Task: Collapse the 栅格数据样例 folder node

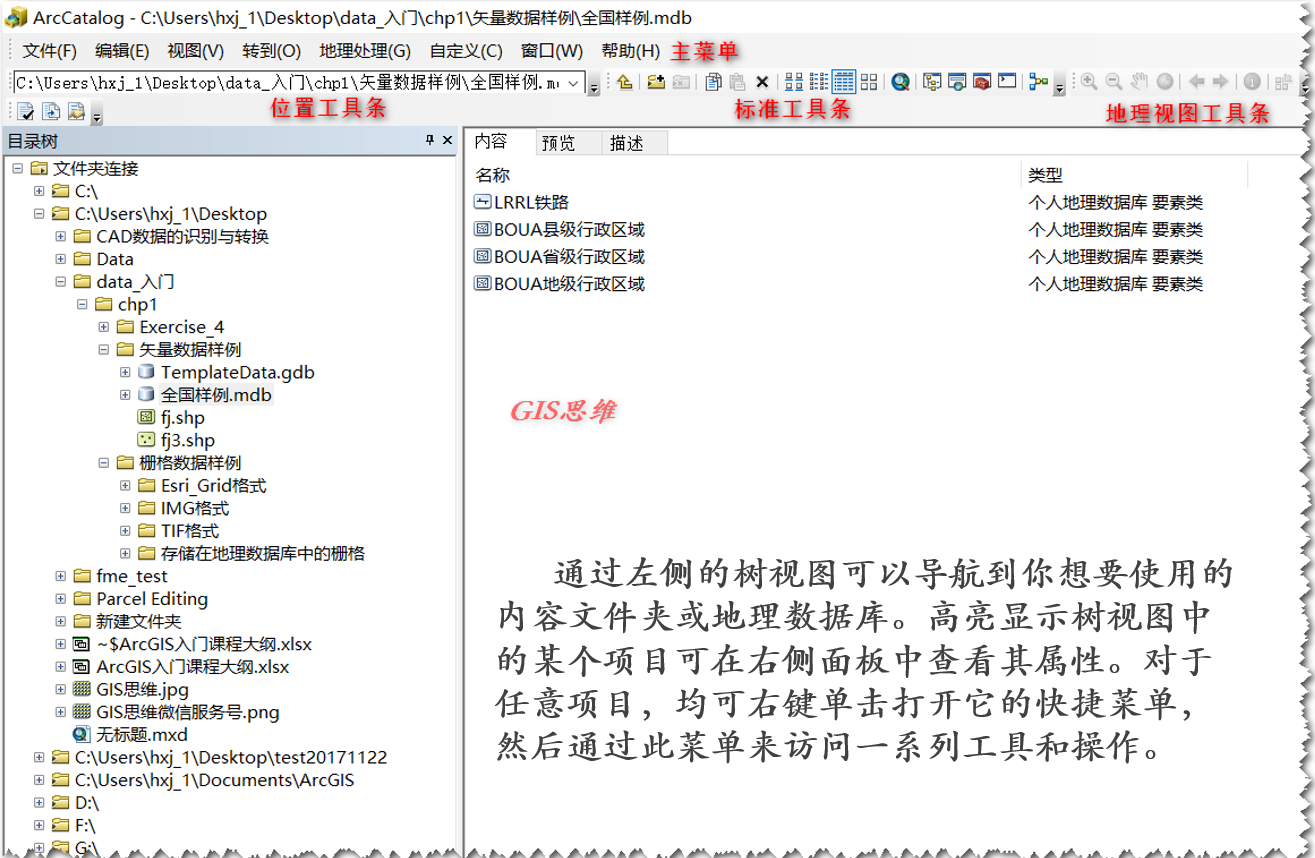Action: tap(104, 463)
